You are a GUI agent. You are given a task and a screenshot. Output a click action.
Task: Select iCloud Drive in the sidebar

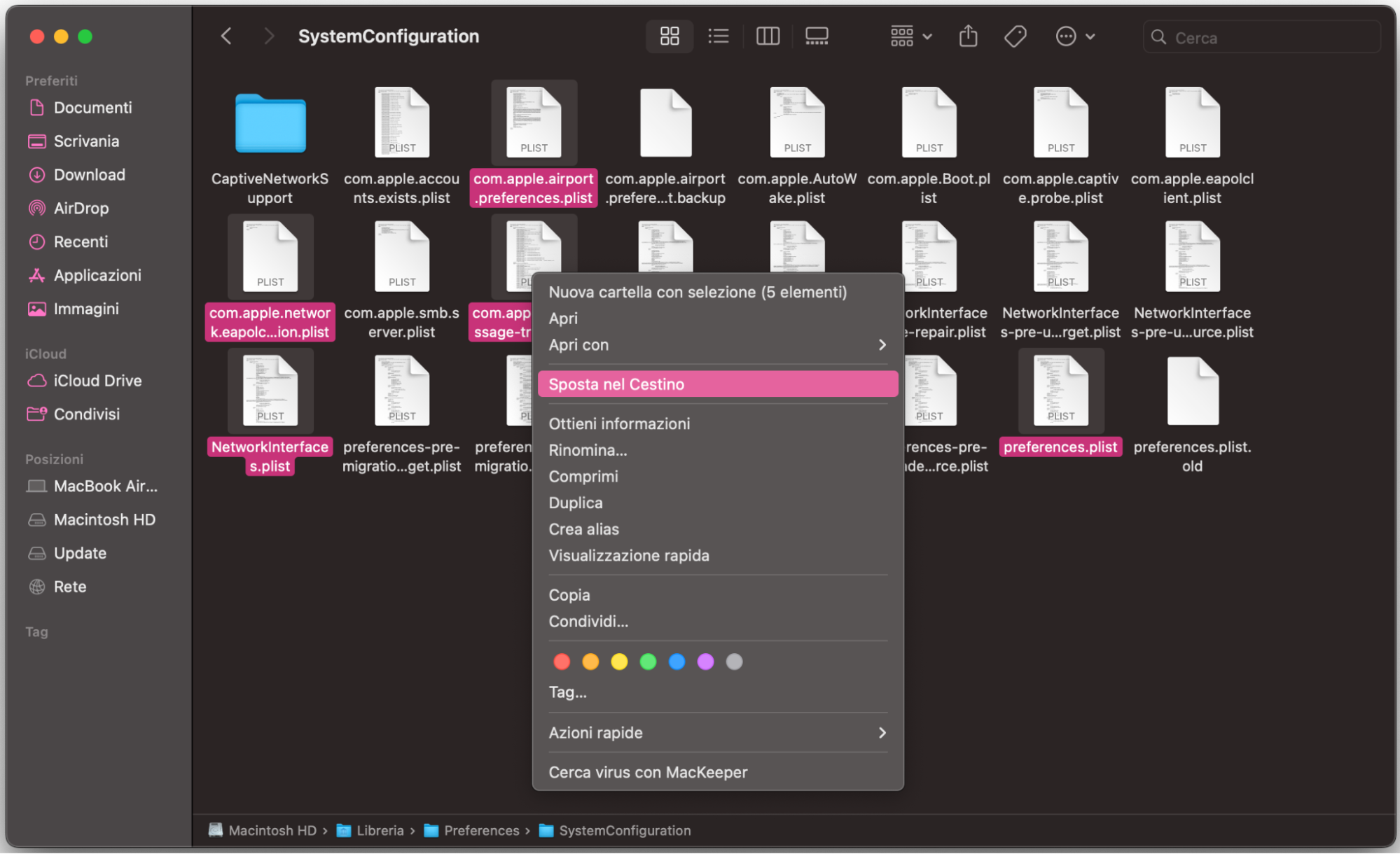click(x=97, y=380)
